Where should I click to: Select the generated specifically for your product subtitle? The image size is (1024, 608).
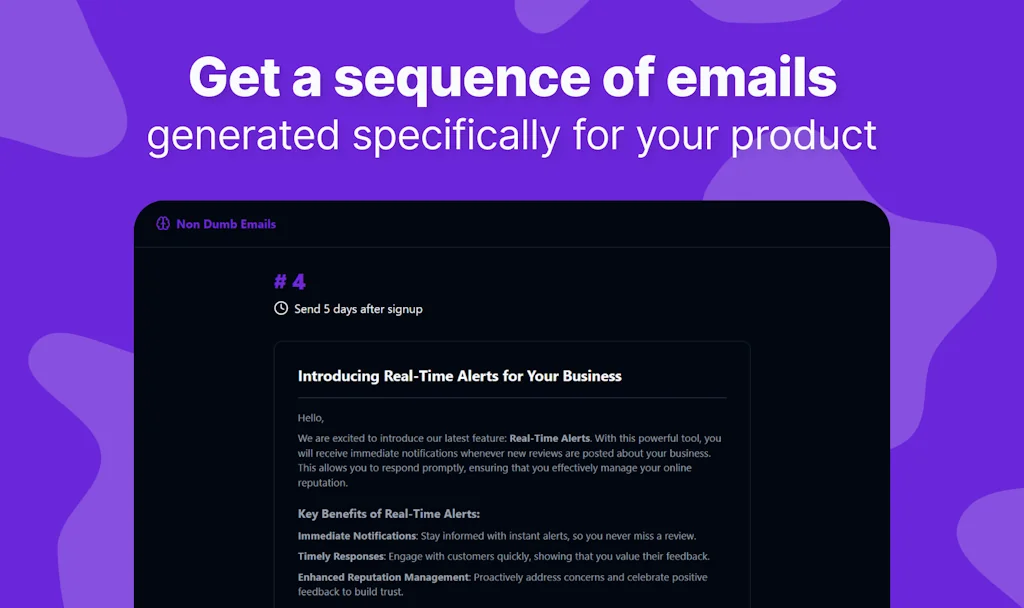[x=512, y=136]
